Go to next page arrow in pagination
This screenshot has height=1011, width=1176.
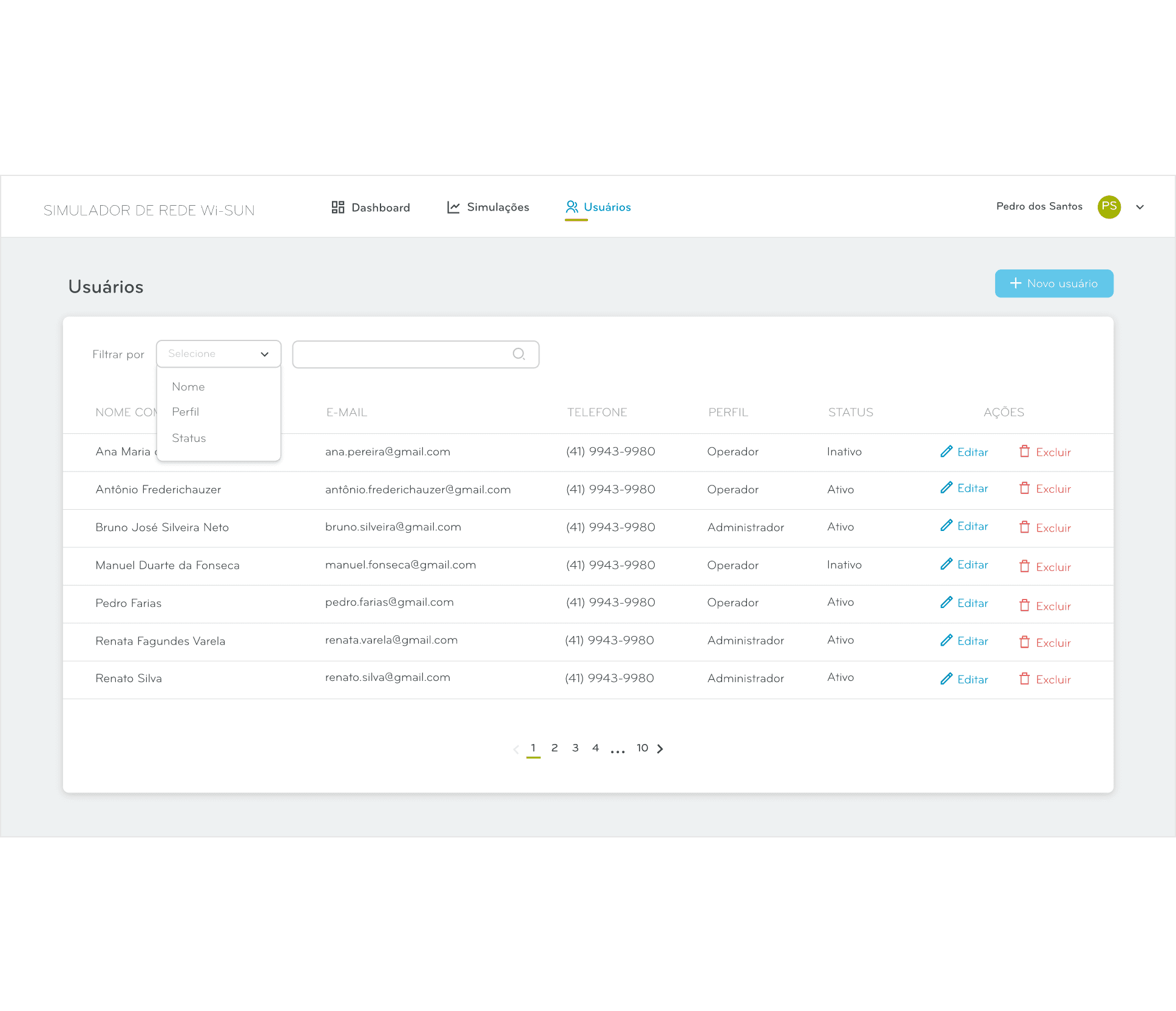660,749
